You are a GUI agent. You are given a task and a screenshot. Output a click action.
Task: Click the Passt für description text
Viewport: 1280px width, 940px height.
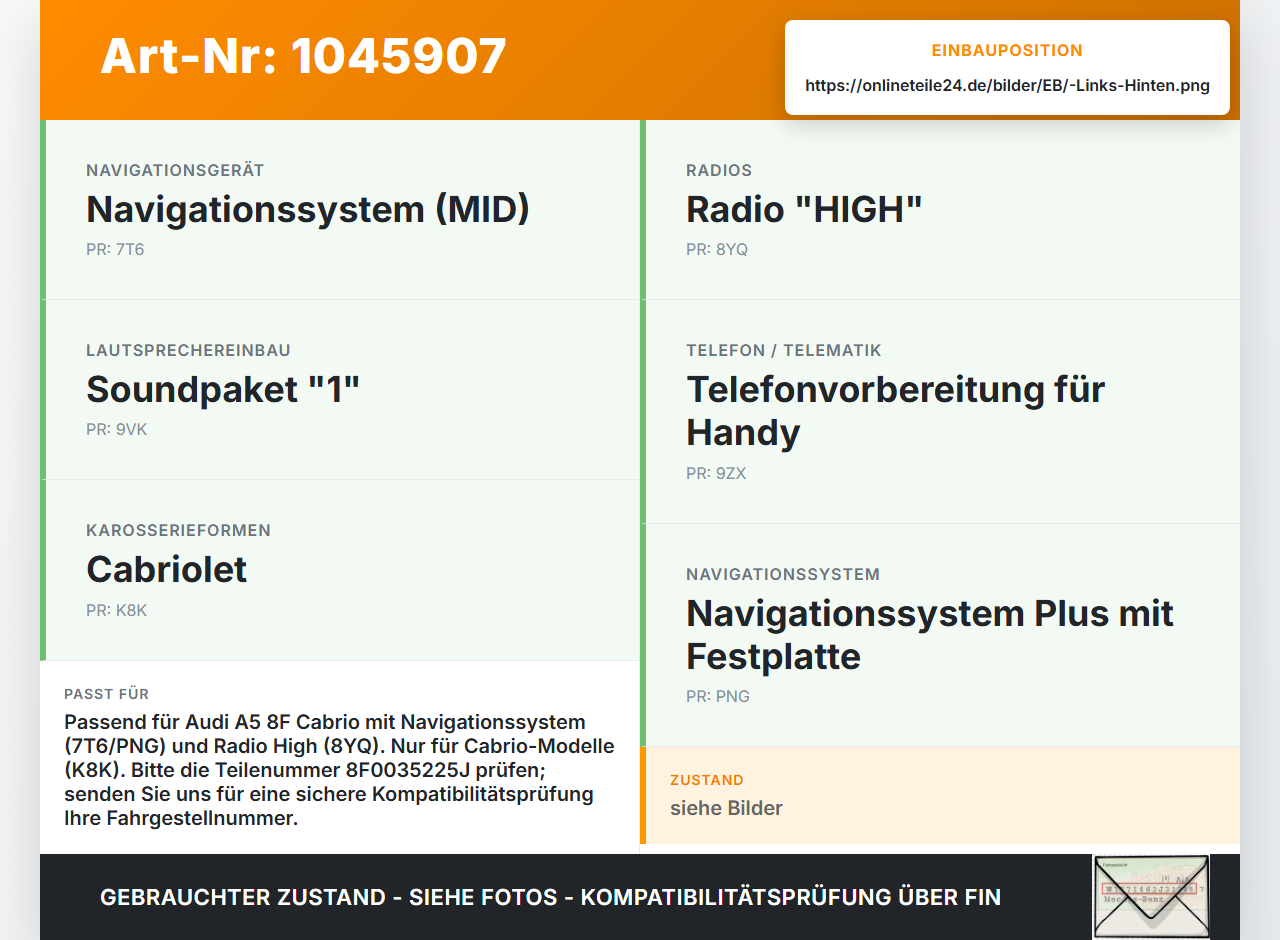coord(339,770)
